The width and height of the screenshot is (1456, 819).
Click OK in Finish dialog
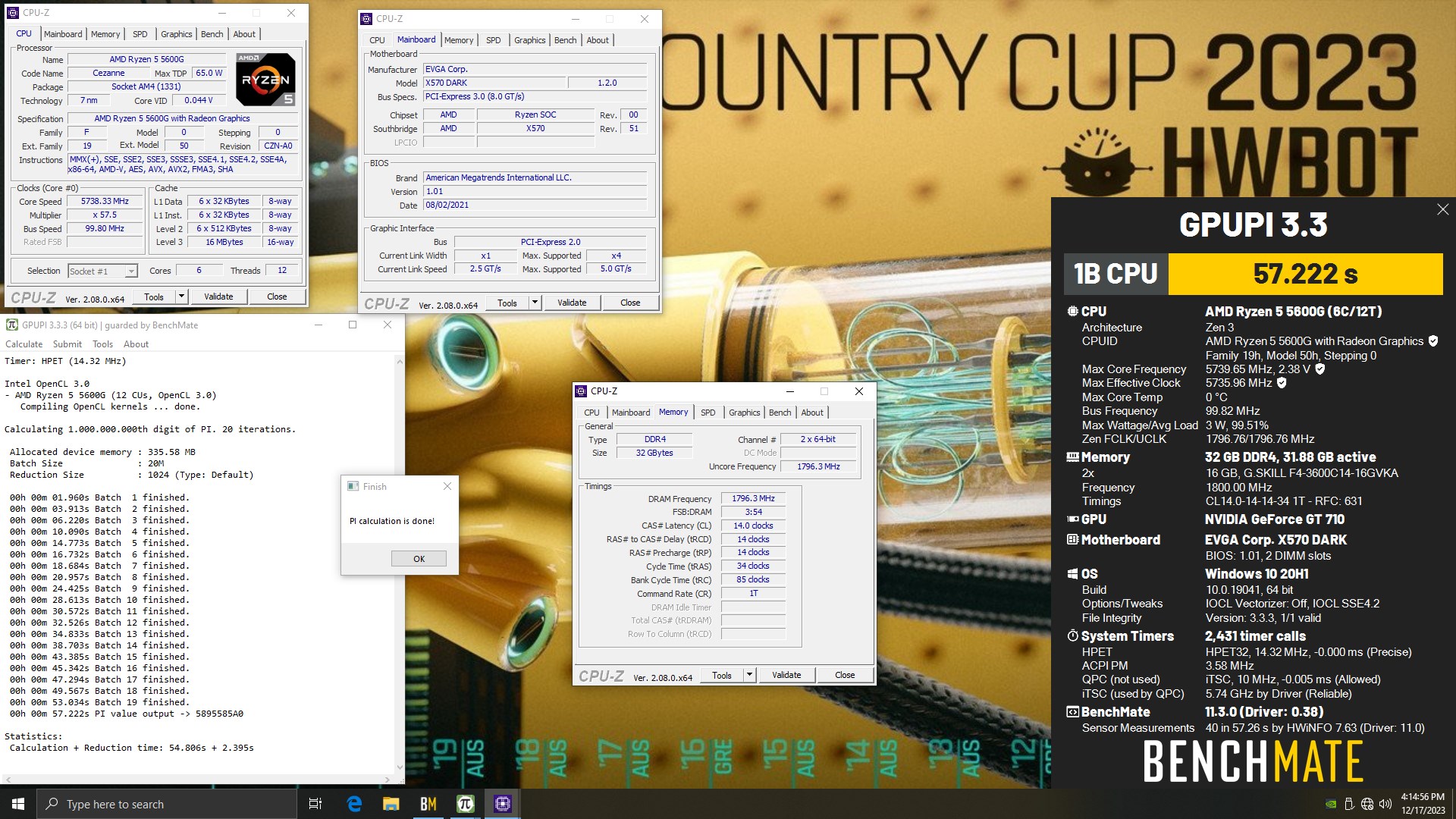[419, 559]
